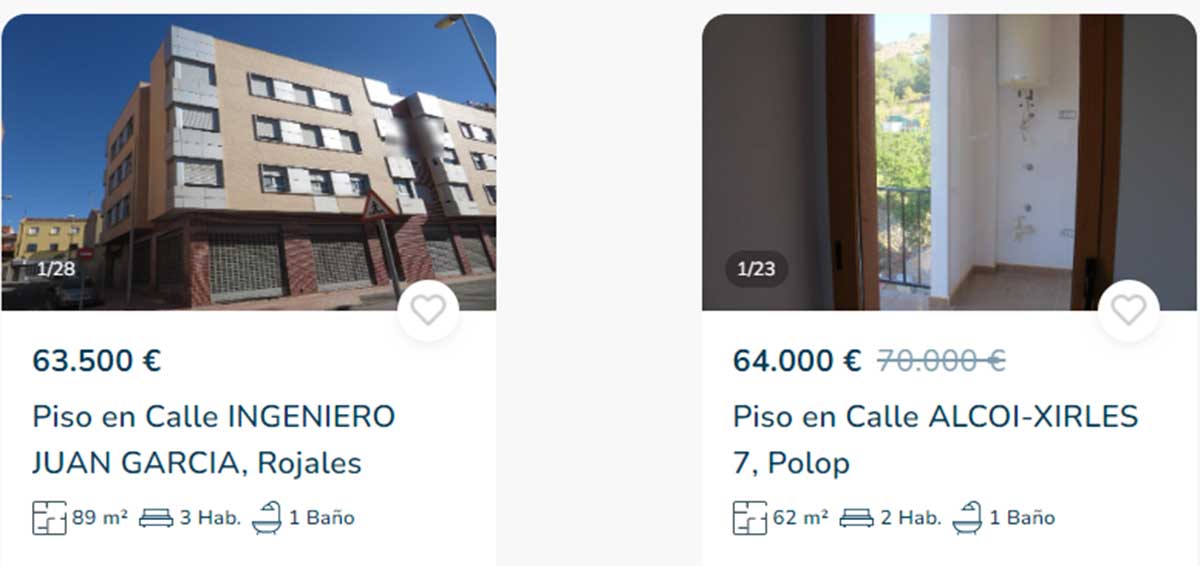The width and height of the screenshot is (1200, 566).
Task: Favorite the Rojales flat with heart icon
Action: click(x=428, y=310)
